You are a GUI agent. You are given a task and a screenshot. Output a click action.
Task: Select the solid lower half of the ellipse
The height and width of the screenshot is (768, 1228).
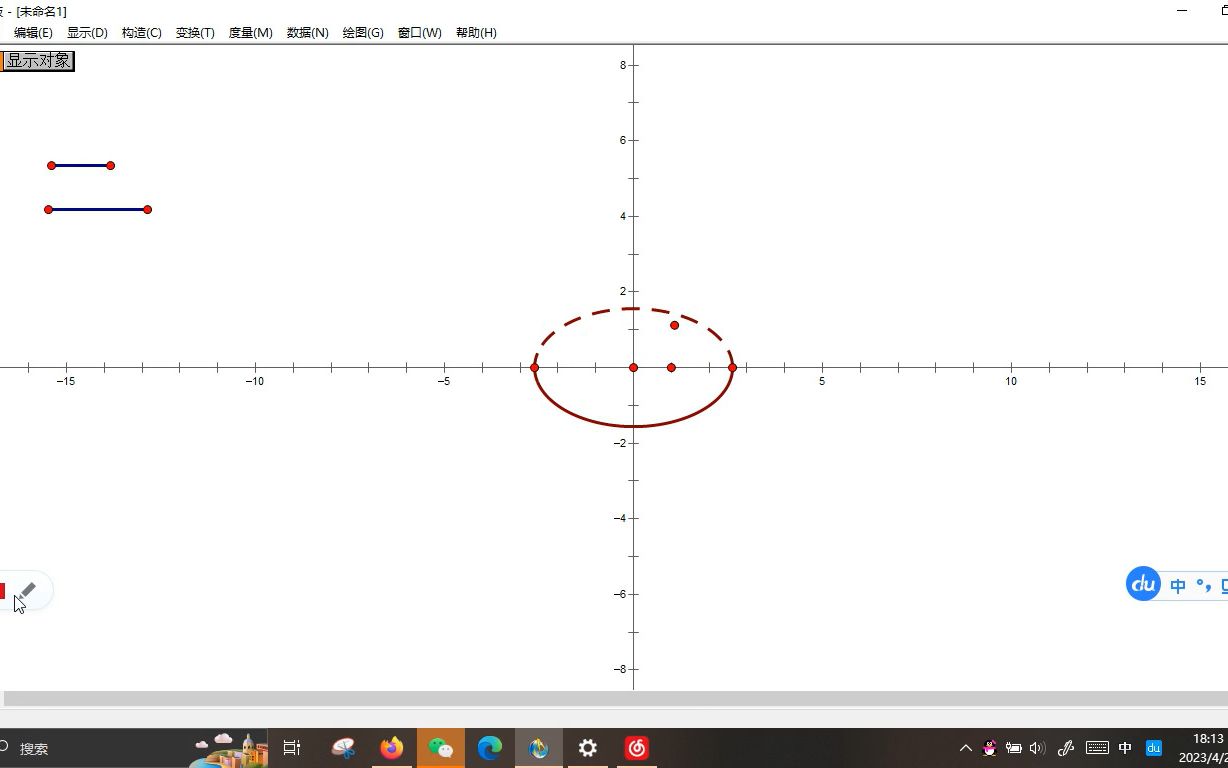634,426
